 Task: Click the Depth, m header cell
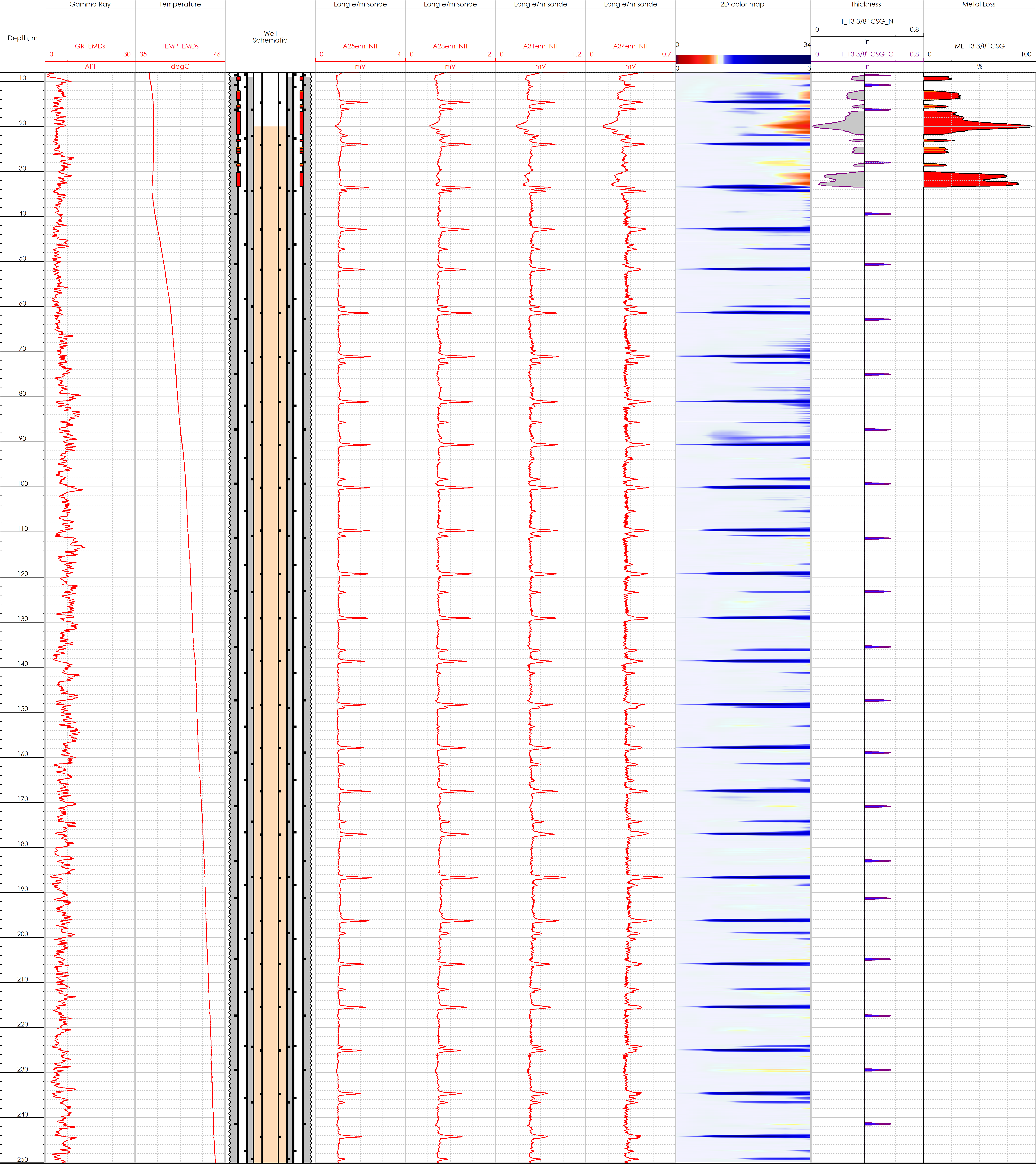click(22, 38)
